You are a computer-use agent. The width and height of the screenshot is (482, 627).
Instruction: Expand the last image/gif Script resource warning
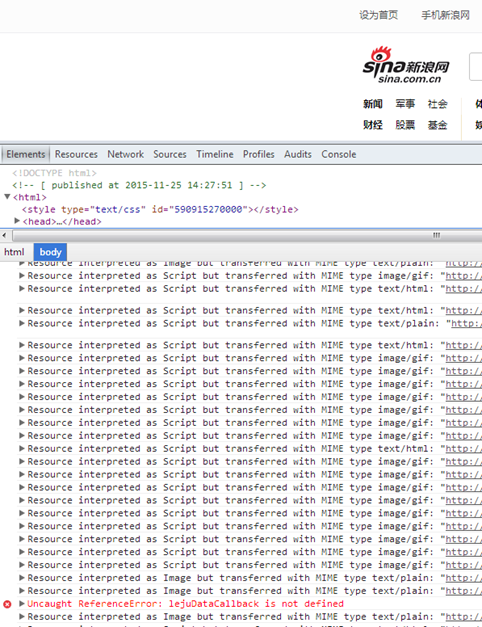coord(22,565)
